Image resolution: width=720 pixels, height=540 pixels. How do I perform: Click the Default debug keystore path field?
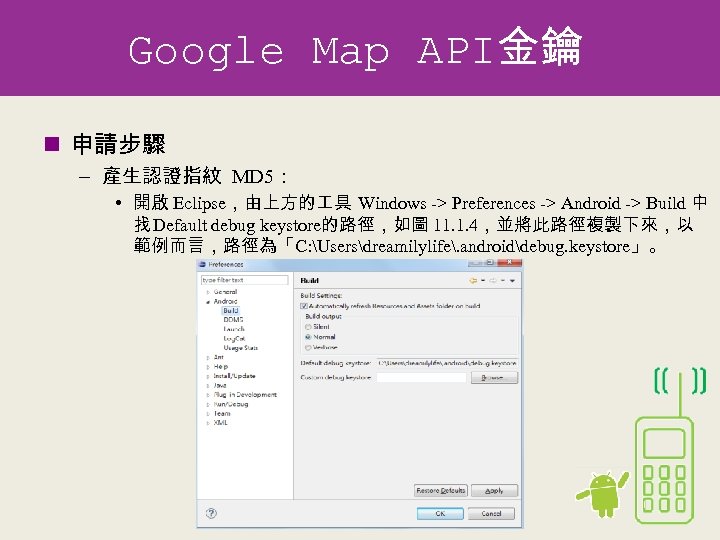(447, 363)
